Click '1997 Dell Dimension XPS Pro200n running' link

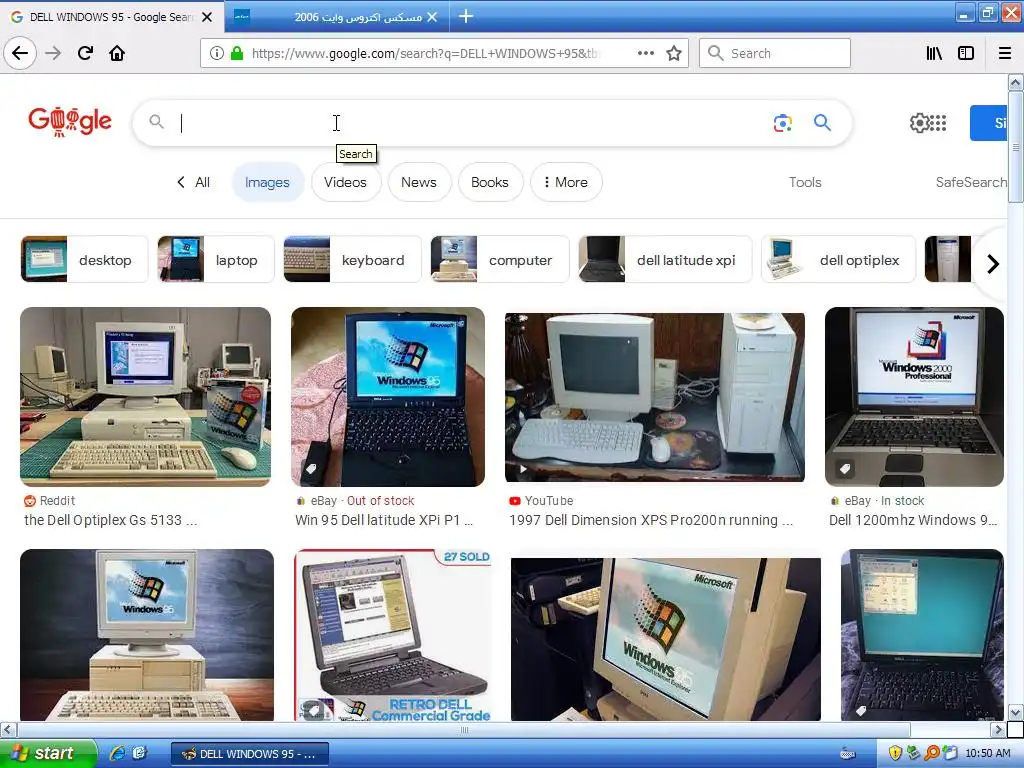tap(650, 520)
